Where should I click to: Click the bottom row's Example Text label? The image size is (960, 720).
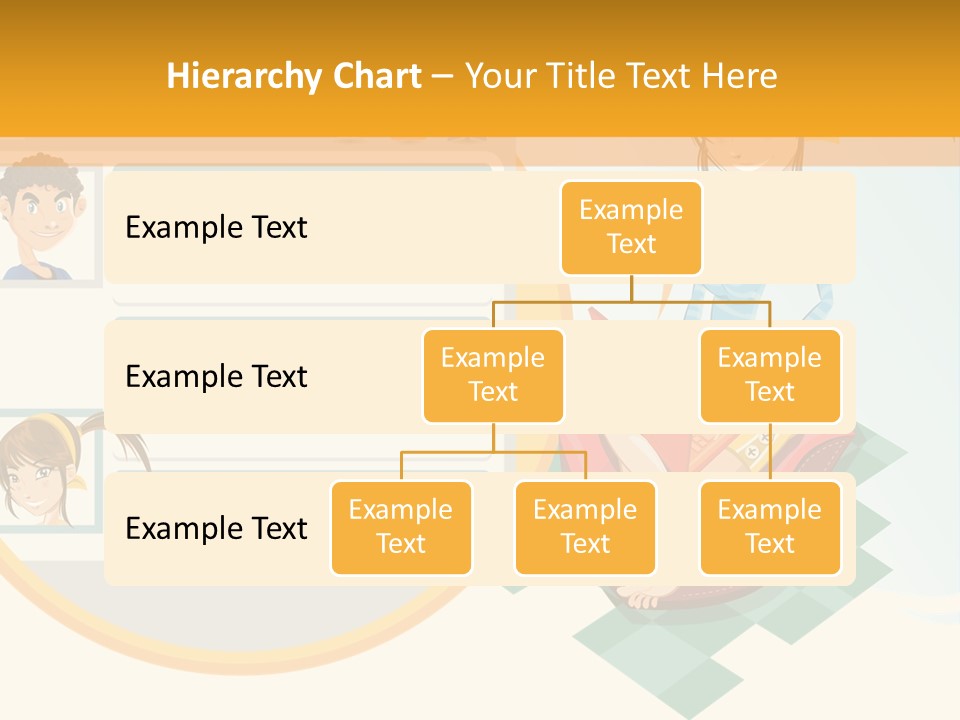coord(216,528)
